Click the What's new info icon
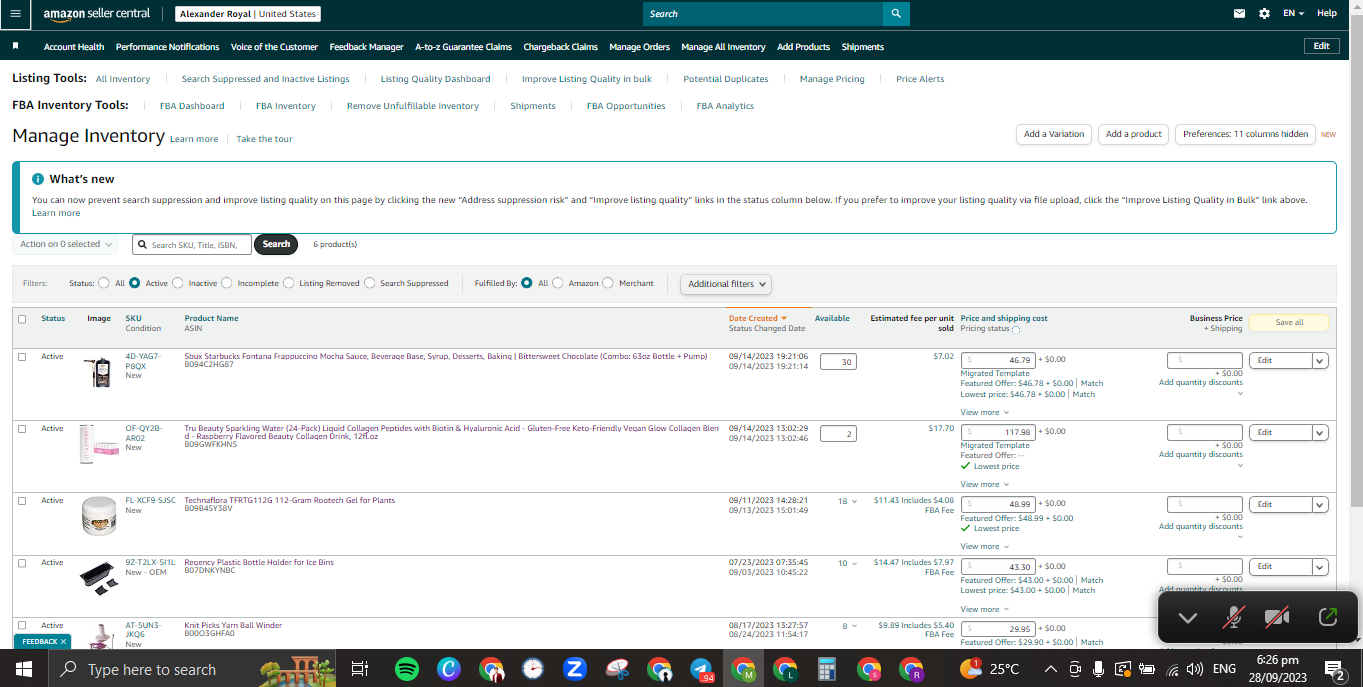Screen dimensions: 1363x687 click(38, 179)
